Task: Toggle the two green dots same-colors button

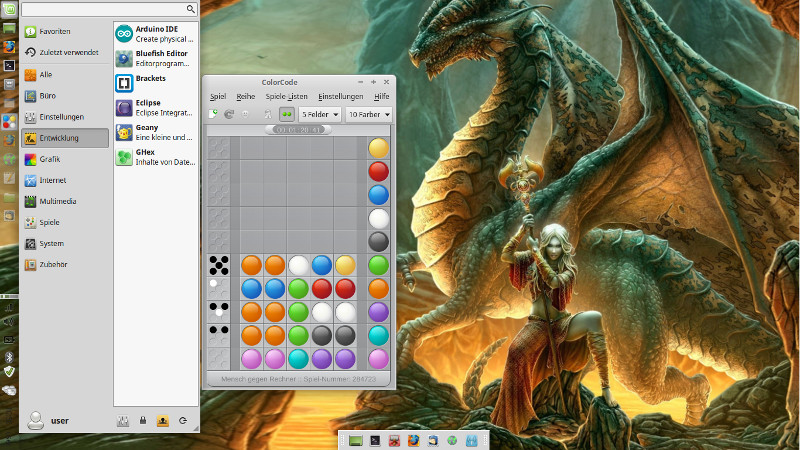Action: click(x=287, y=114)
